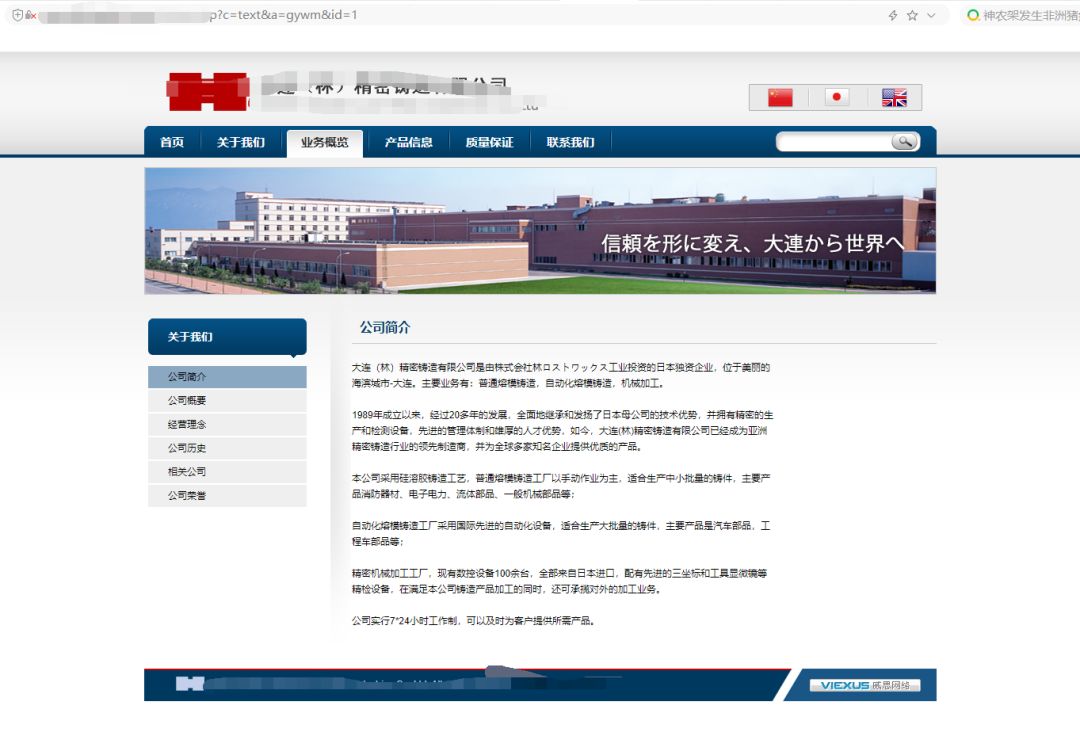Select the British flag language icon

[894, 97]
